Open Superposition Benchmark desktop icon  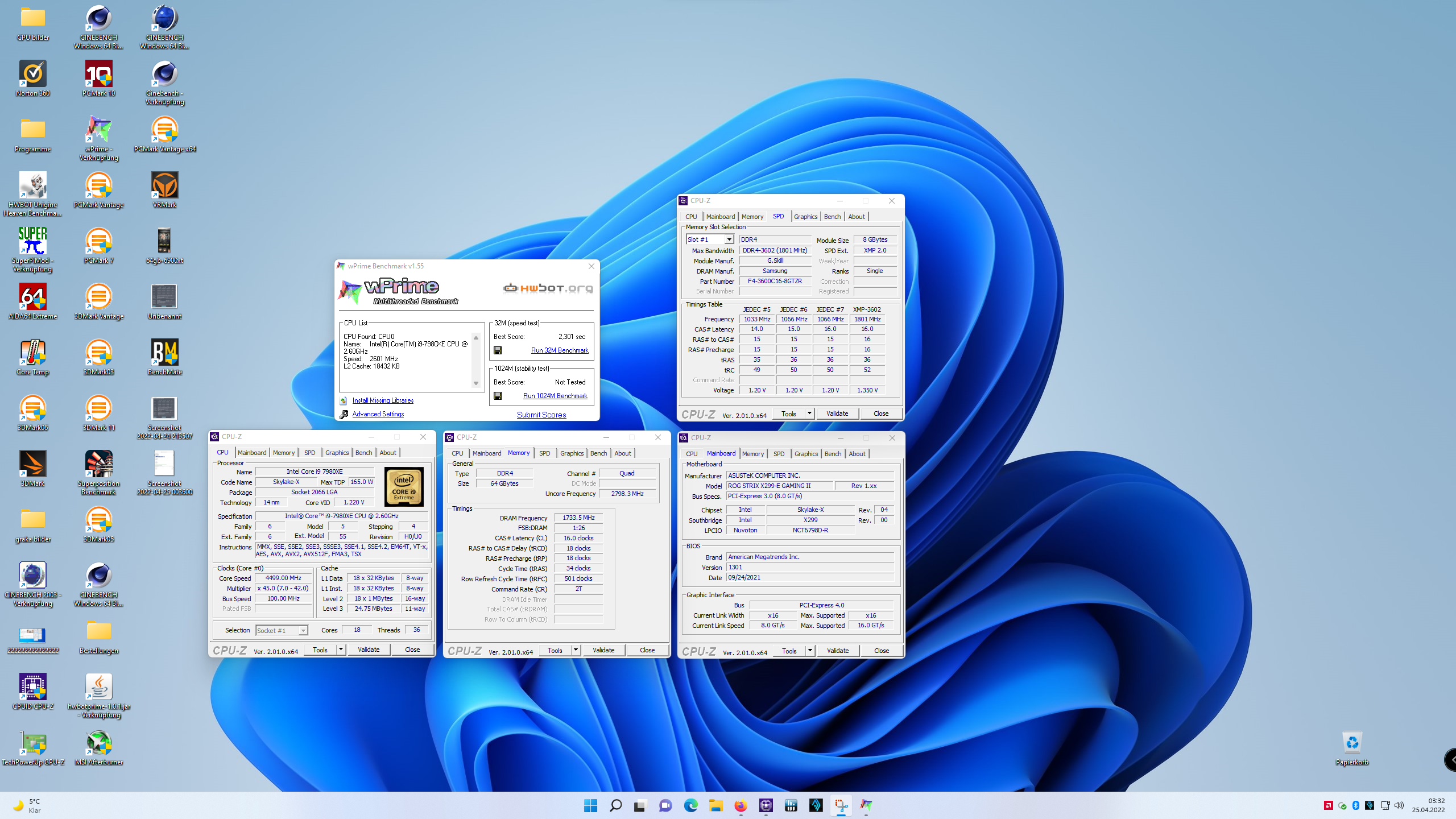coord(99,473)
